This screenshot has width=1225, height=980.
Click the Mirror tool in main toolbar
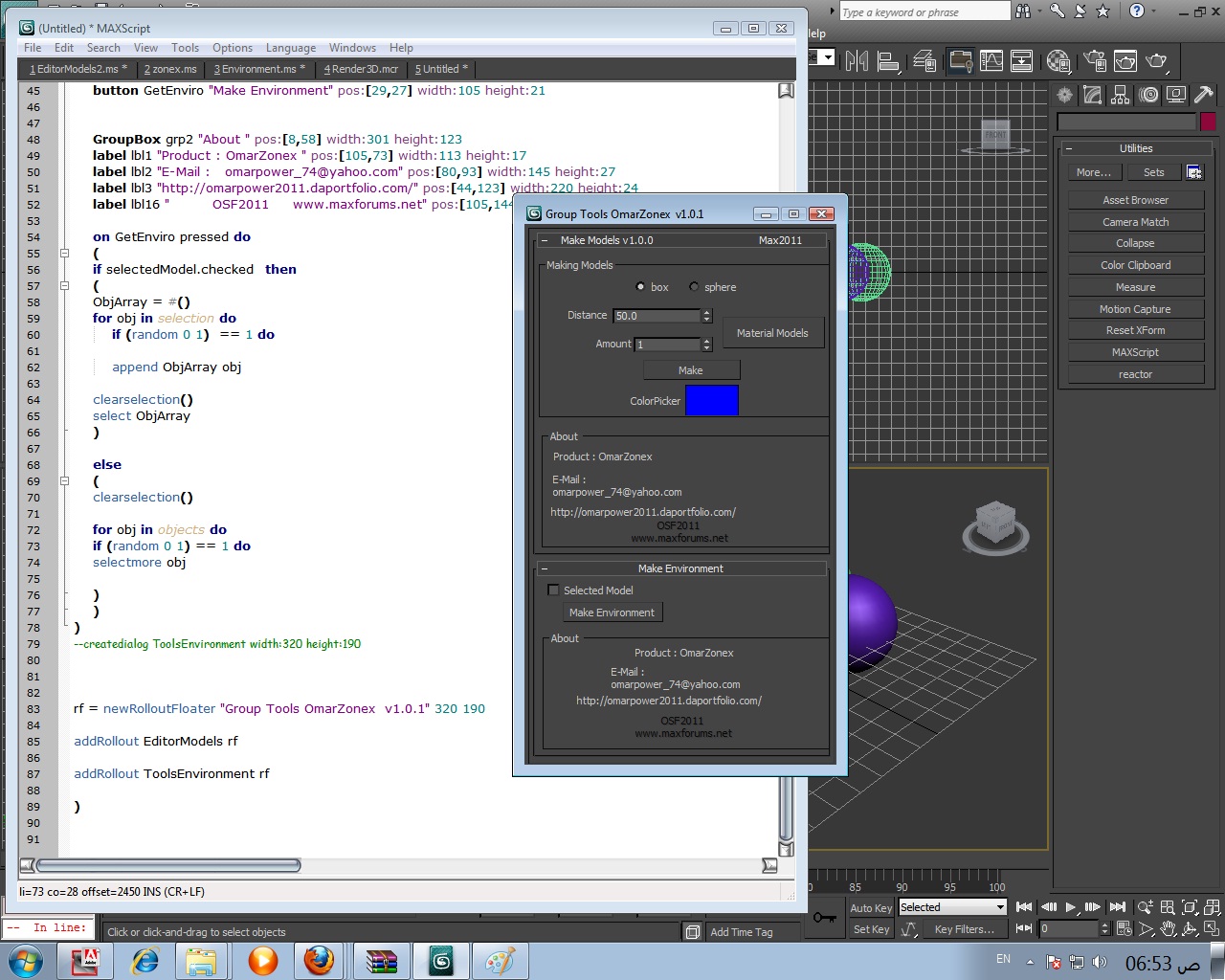[857, 61]
